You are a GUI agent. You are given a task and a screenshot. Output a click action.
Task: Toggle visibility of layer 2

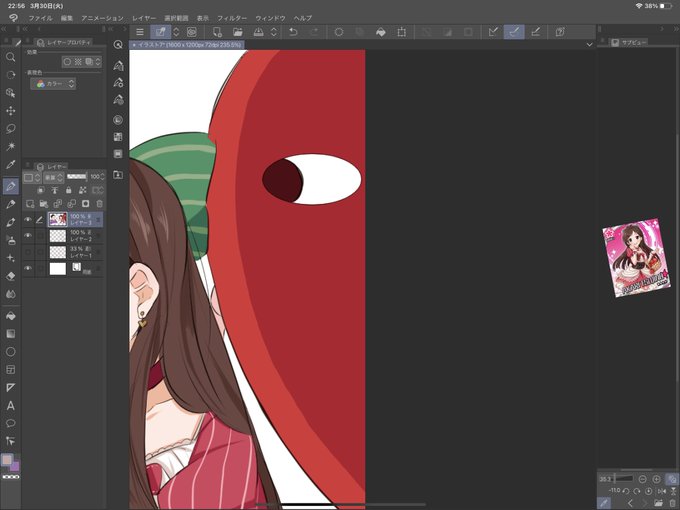coord(28,235)
